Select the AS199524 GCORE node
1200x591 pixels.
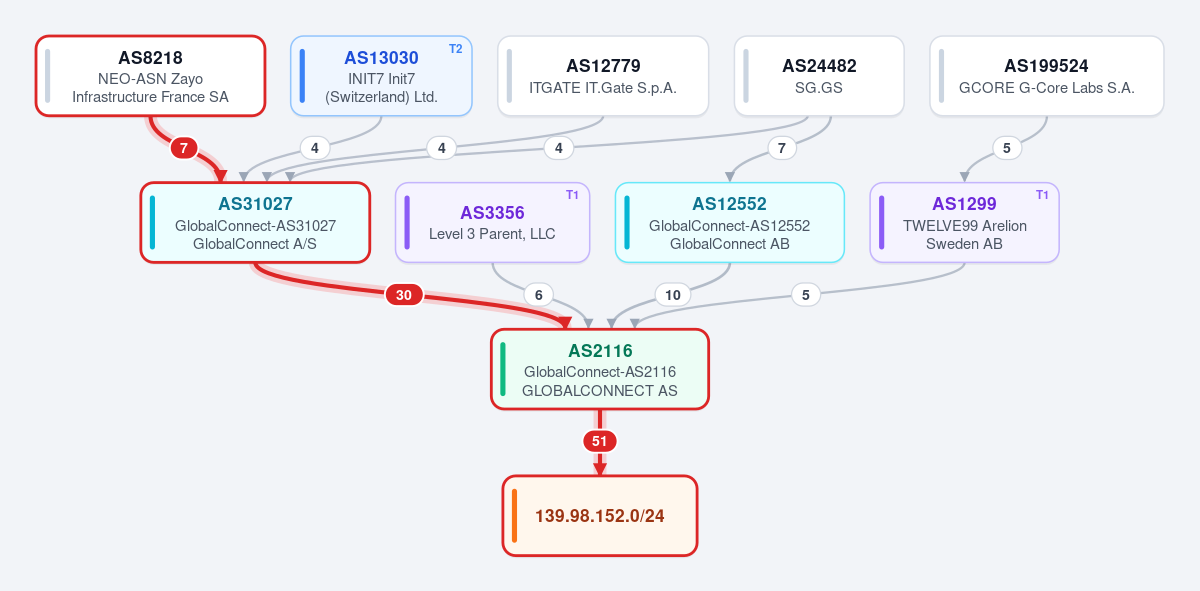(1046, 76)
